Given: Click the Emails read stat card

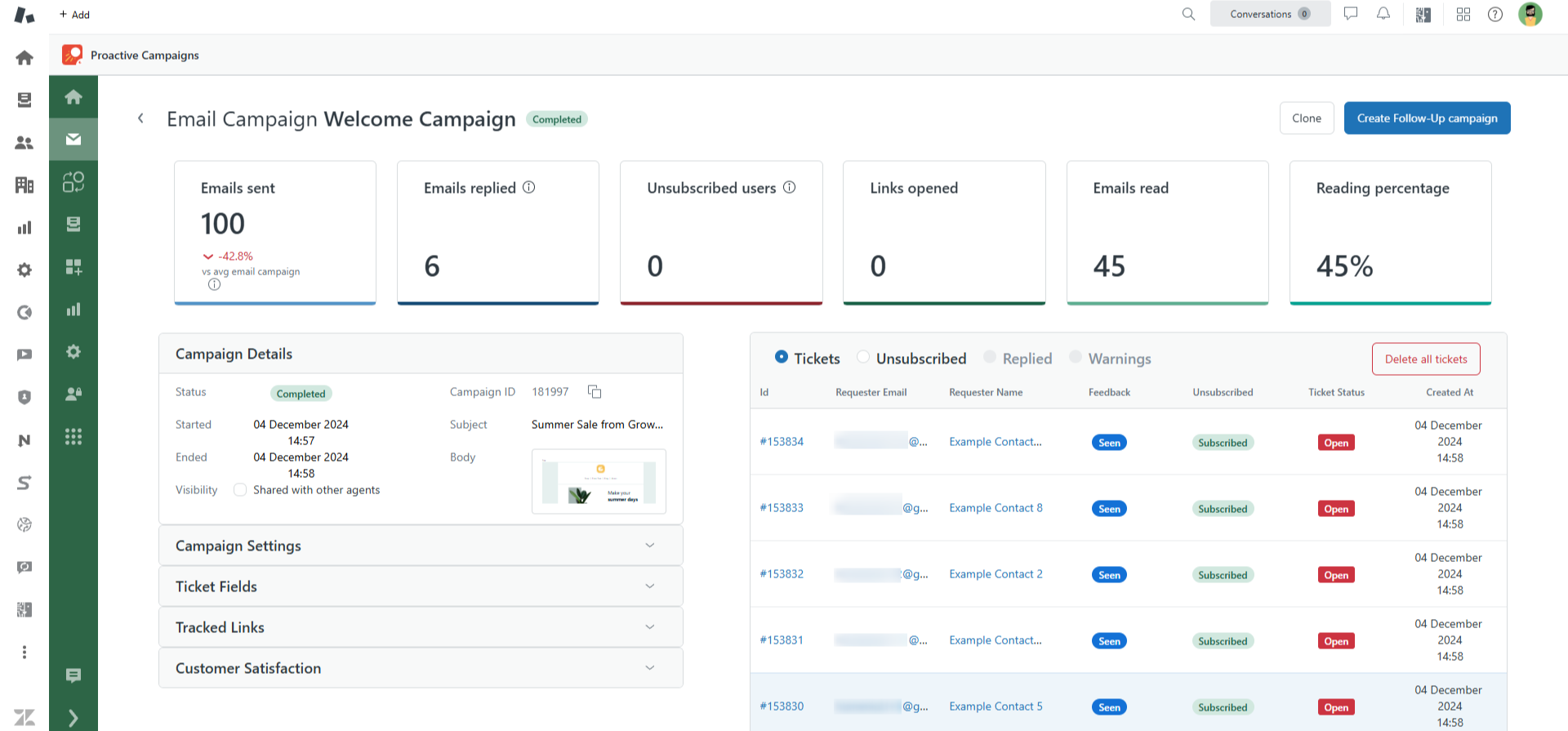Looking at the screenshot, I should tap(1168, 233).
